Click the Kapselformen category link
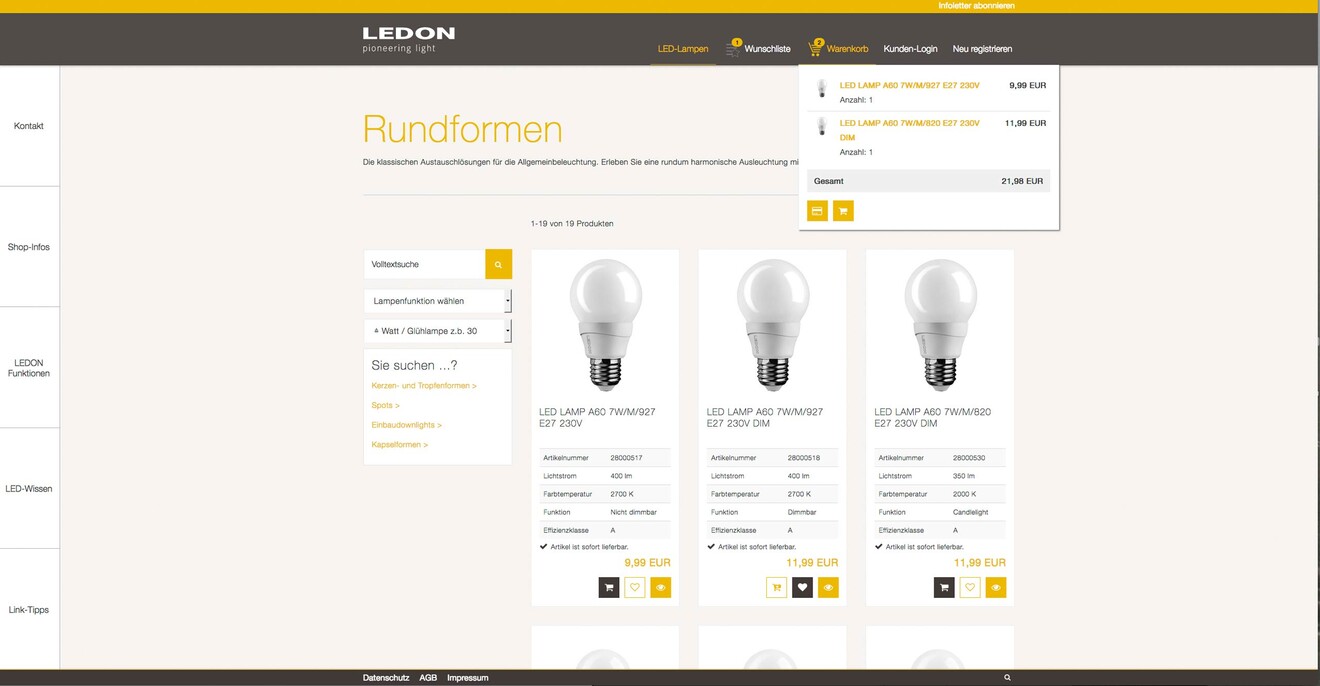This screenshot has height=686, width=1320. click(x=399, y=445)
